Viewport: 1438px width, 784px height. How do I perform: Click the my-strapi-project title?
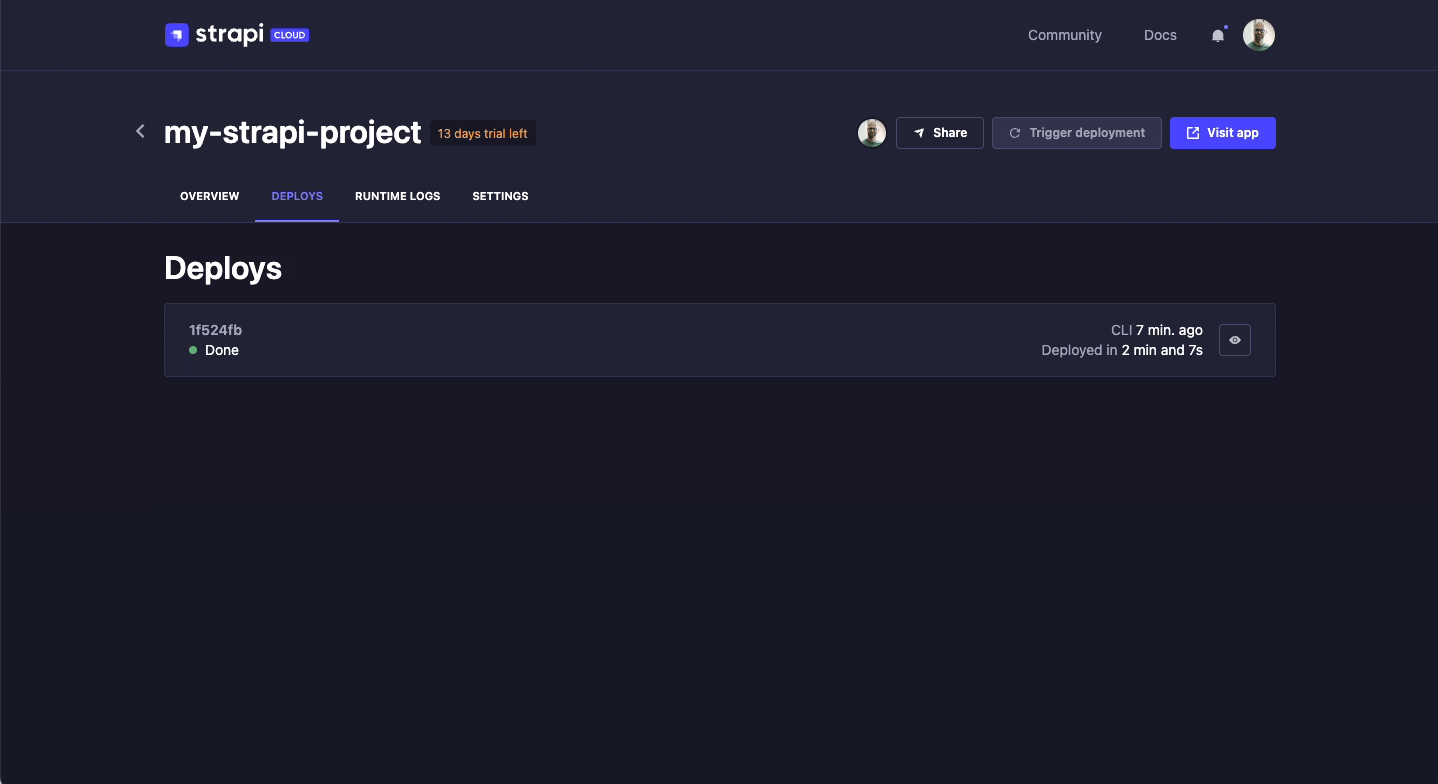pyautogui.click(x=292, y=133)
